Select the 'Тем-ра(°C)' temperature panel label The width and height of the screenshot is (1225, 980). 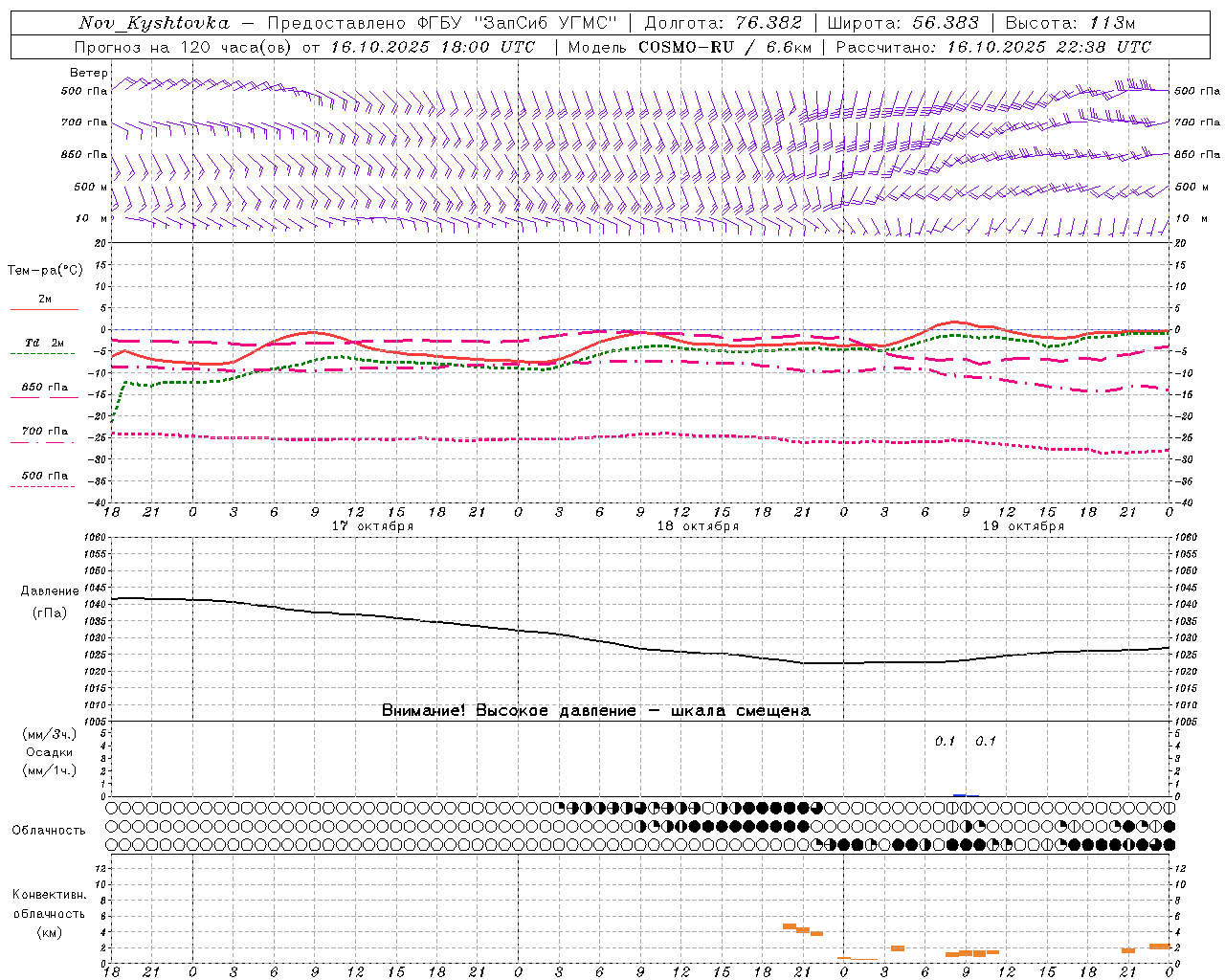coord(45,270)
